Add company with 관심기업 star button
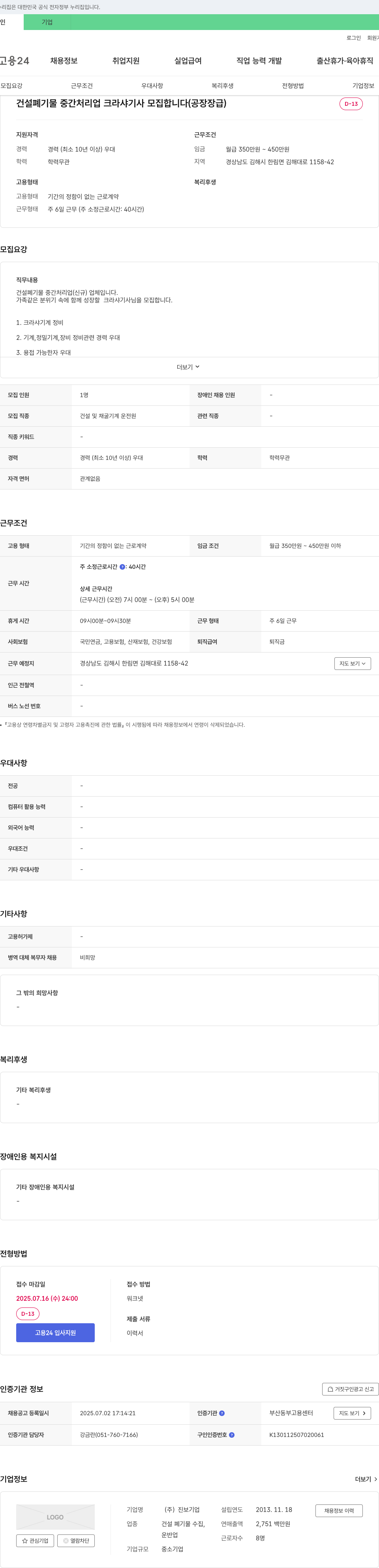 (x=35, y=1541)
